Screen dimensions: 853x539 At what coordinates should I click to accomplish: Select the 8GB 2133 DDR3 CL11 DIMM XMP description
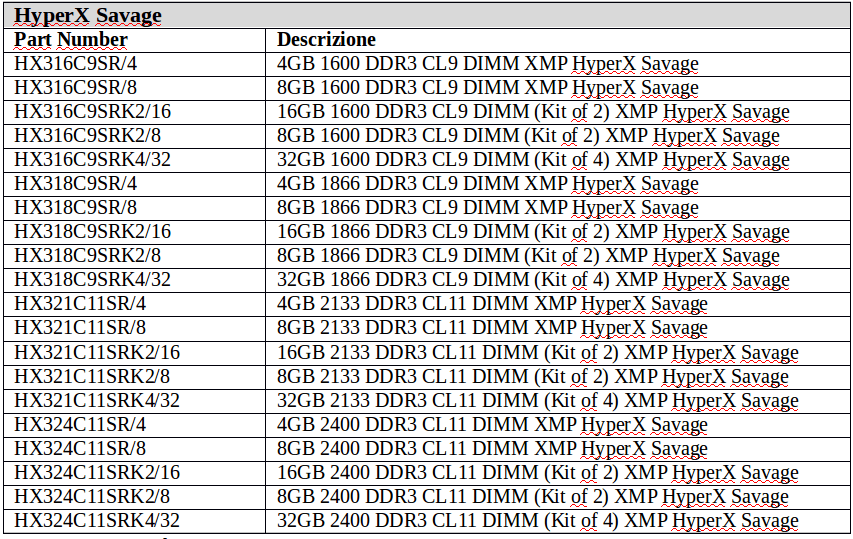492,328
